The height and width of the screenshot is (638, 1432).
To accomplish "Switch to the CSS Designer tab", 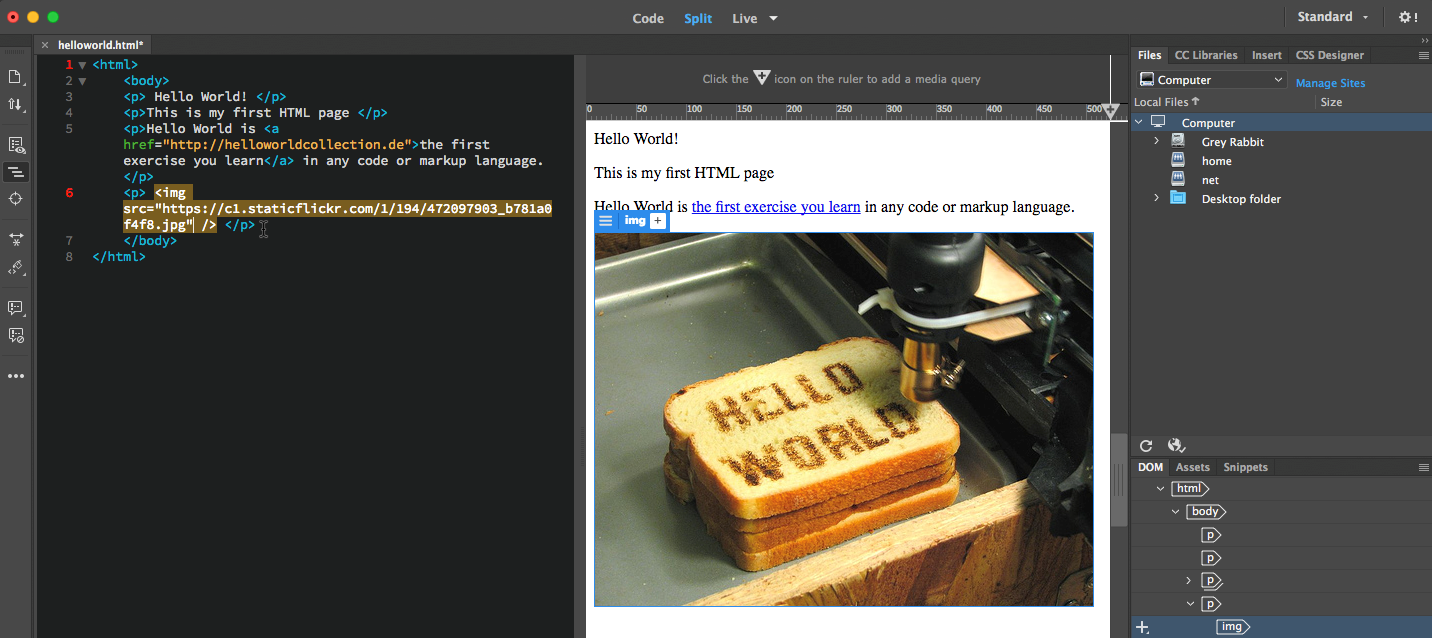I will pyautogui.click(x=1329, y=55).
